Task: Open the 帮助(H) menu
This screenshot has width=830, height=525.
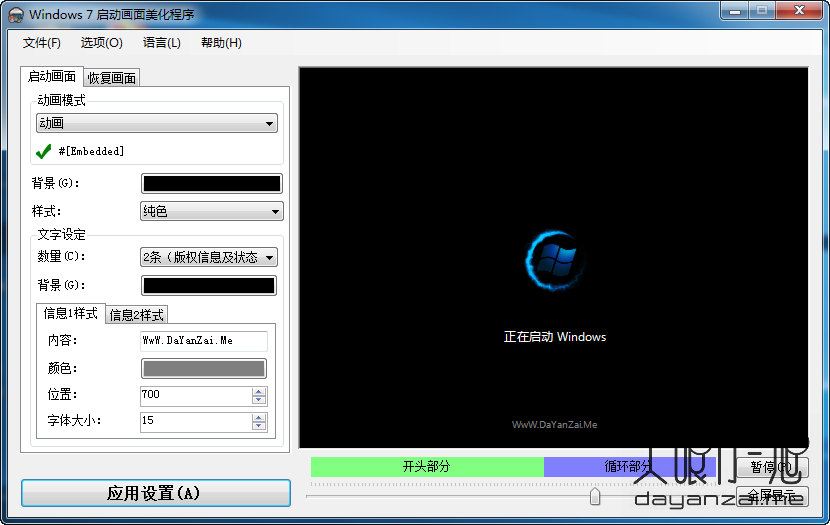Action: [x=221, y=43]
